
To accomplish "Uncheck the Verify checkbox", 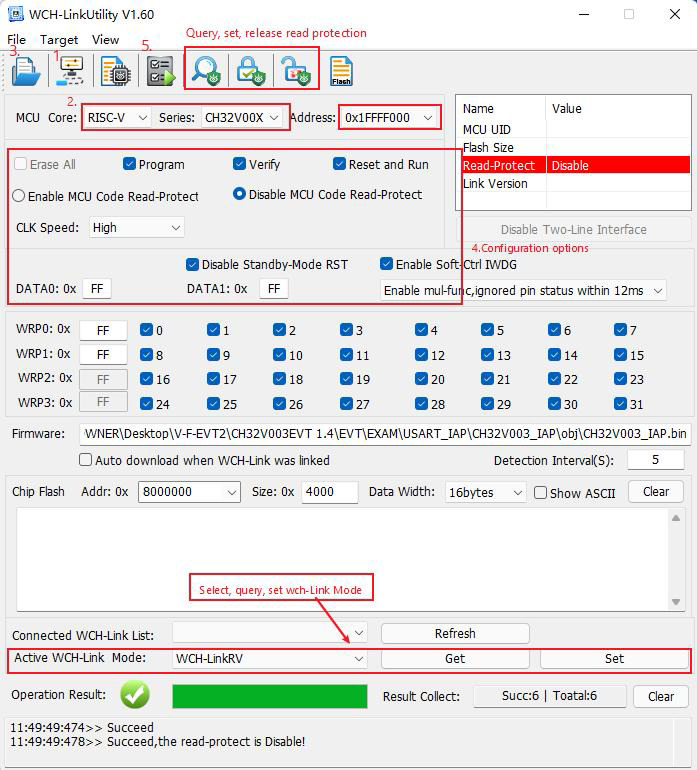I will [x=240, y=164].
